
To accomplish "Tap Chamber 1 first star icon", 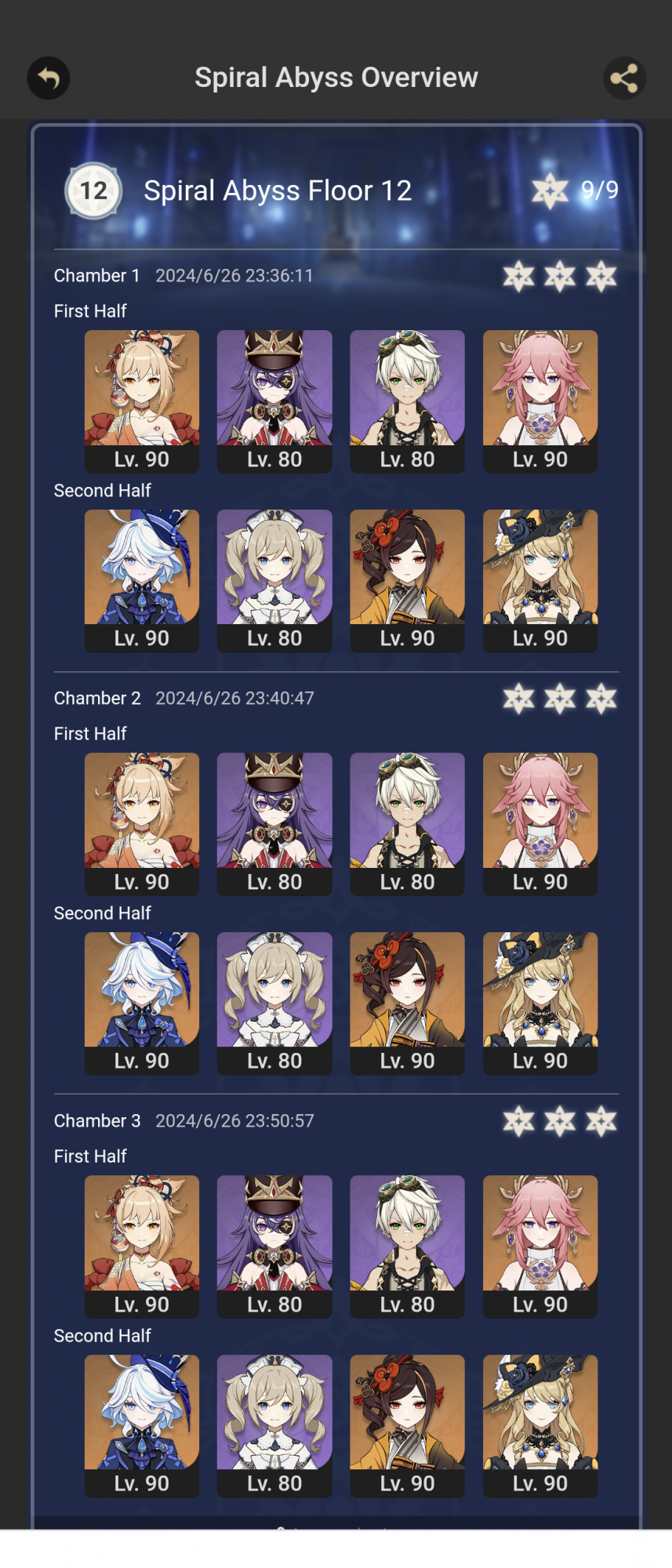I will tap(518, 276).
